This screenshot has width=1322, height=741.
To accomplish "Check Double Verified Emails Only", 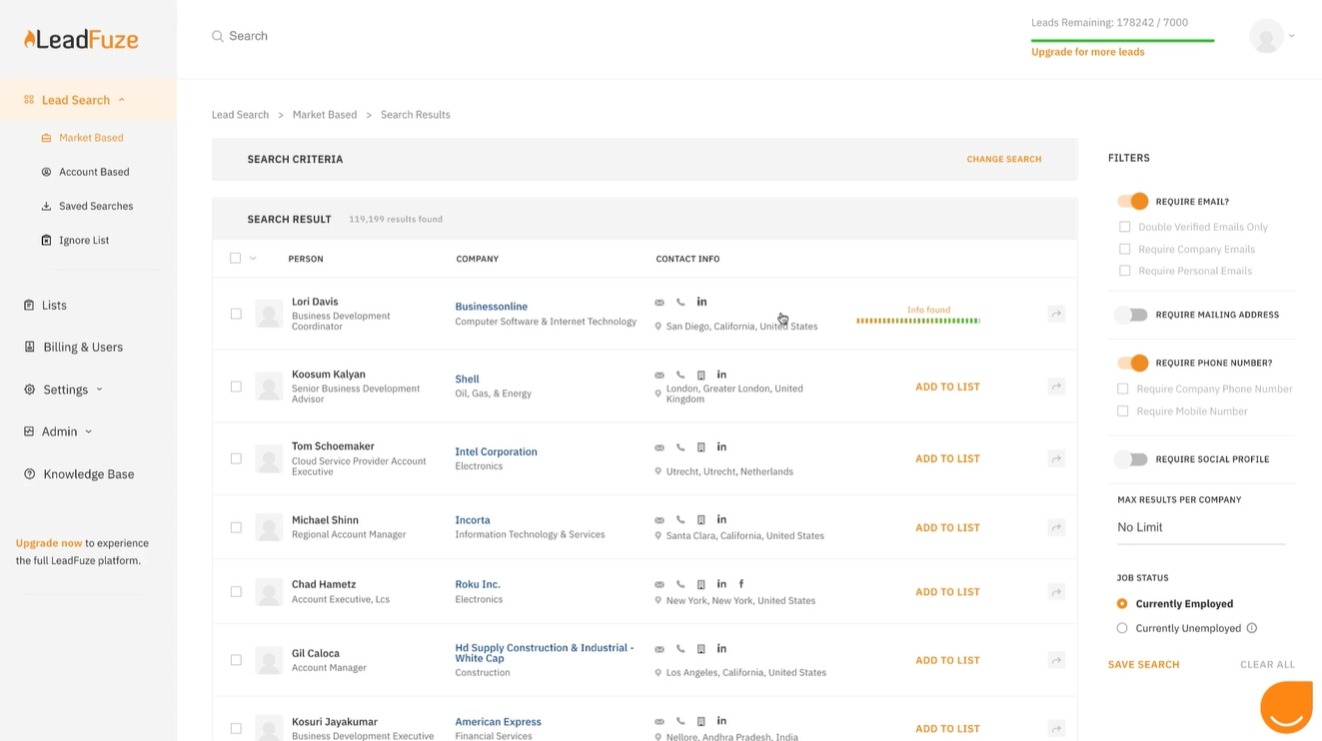I will point(1125,227).
